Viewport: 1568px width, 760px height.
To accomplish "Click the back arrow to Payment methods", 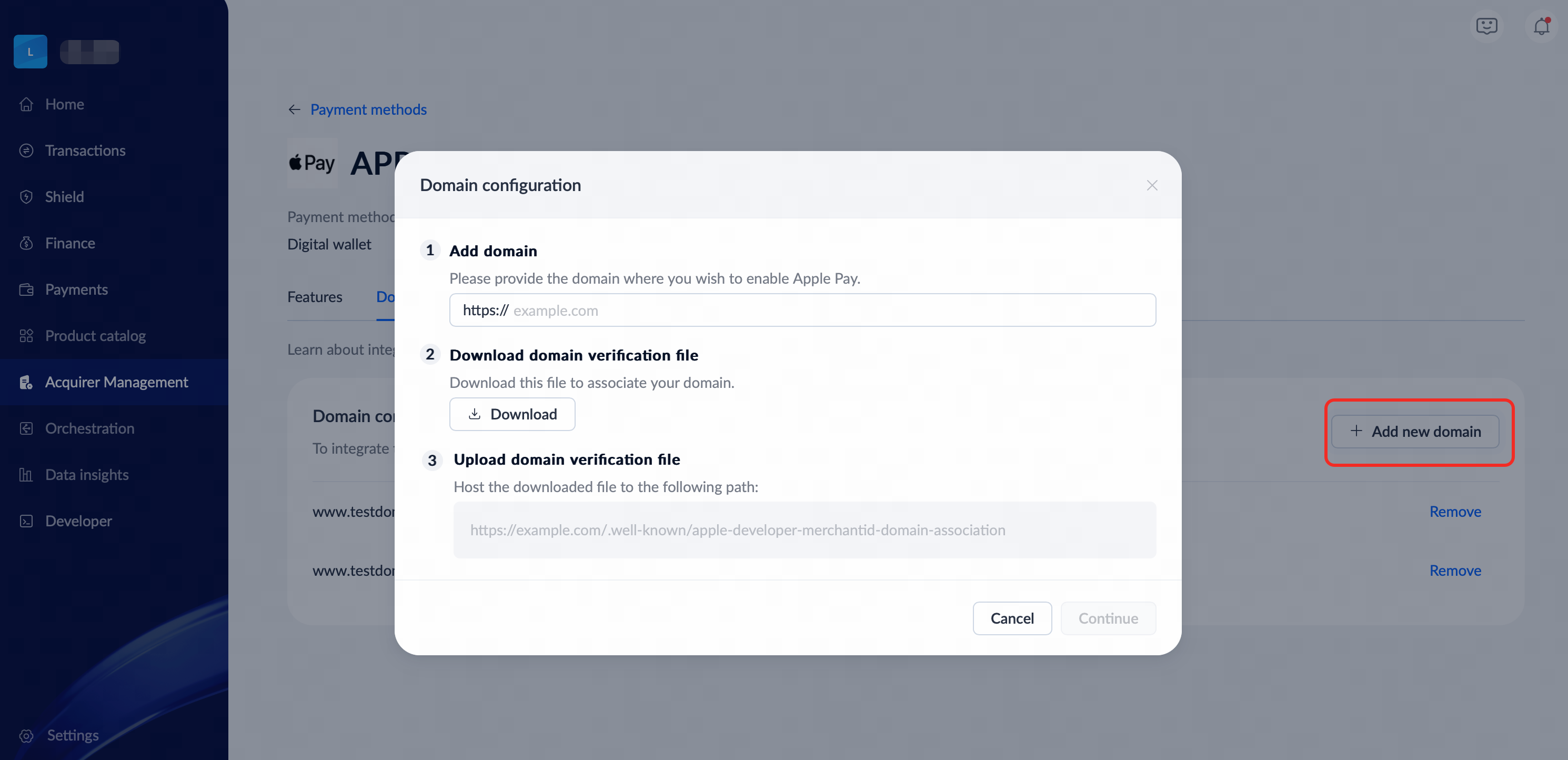I will click(x=295, y=109).
